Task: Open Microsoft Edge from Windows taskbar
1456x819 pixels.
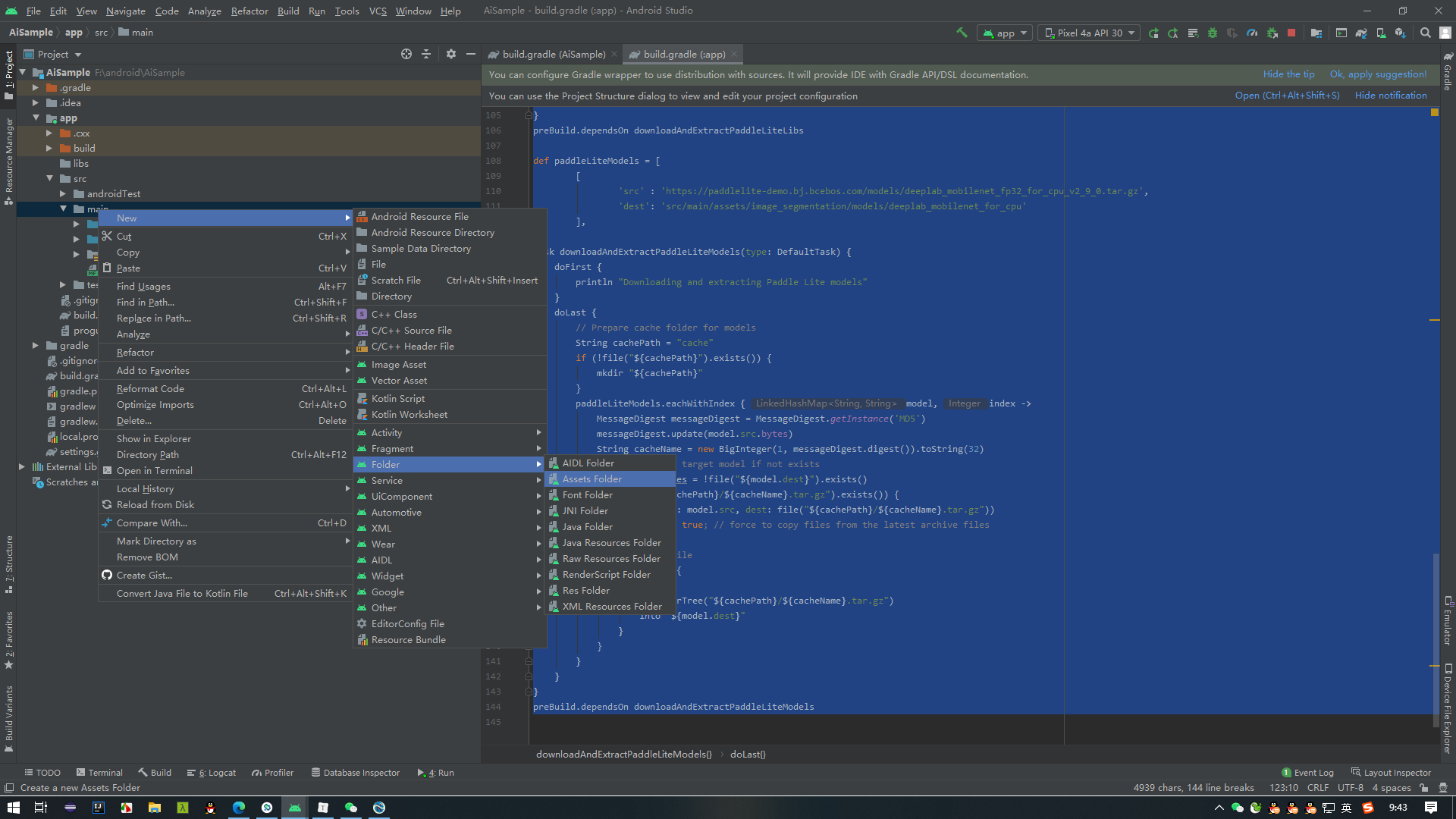Action: [239, 808]
